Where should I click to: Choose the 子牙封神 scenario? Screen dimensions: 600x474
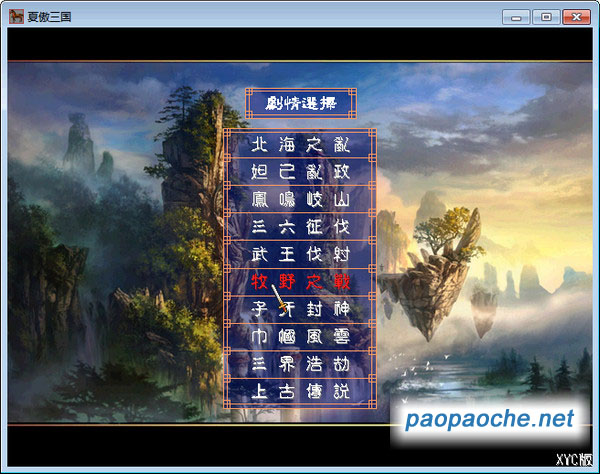coord(300,309)
